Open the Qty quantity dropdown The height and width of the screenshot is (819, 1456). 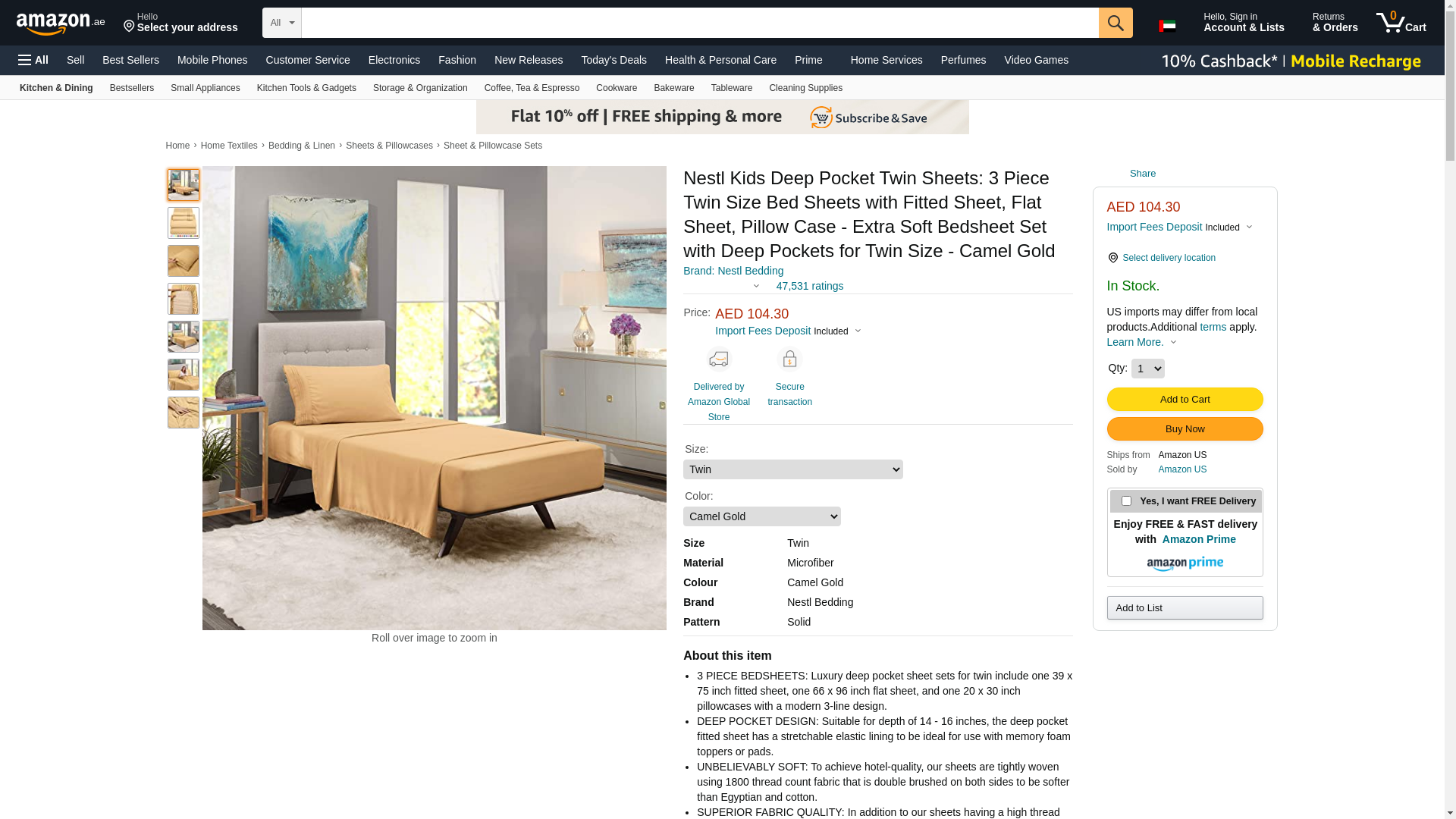point(1147,369)
